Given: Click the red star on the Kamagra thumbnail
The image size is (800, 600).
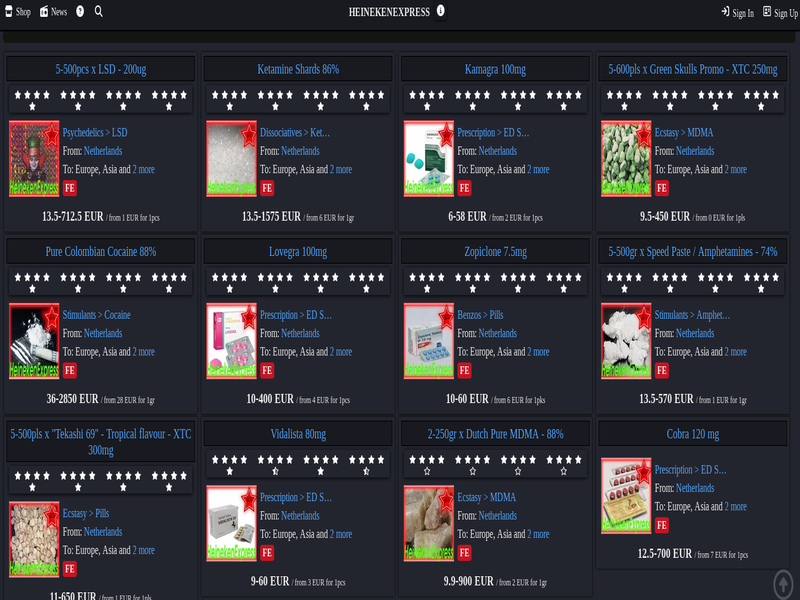Looking at the screenshot, I should pos(446,134).
